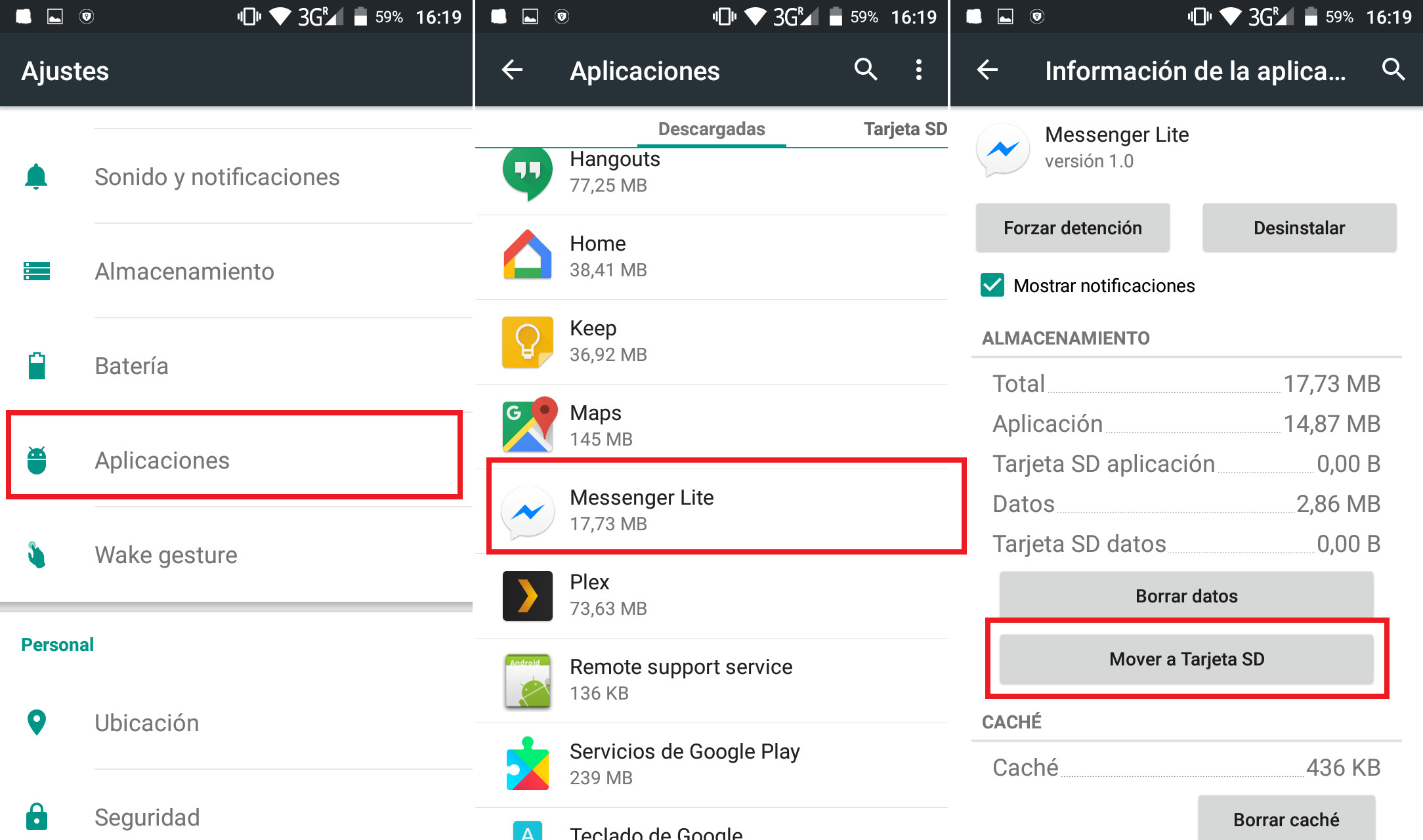Tap the hand icon beside Wake gesture
This screenshot has width=1423, height=840.
coord(37,555)
